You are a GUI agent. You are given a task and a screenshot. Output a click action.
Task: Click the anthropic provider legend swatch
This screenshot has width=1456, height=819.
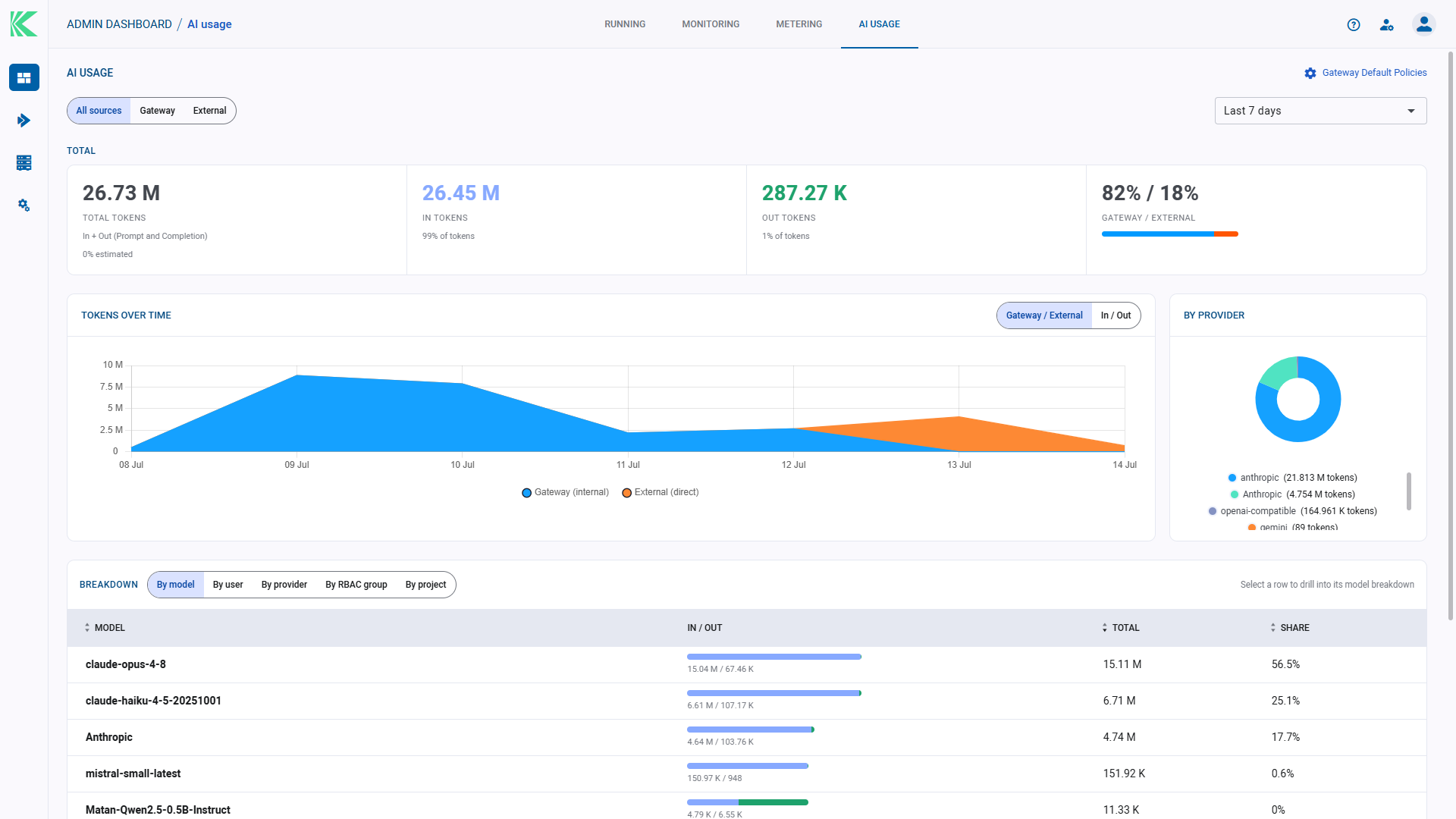coord(1232,478)
